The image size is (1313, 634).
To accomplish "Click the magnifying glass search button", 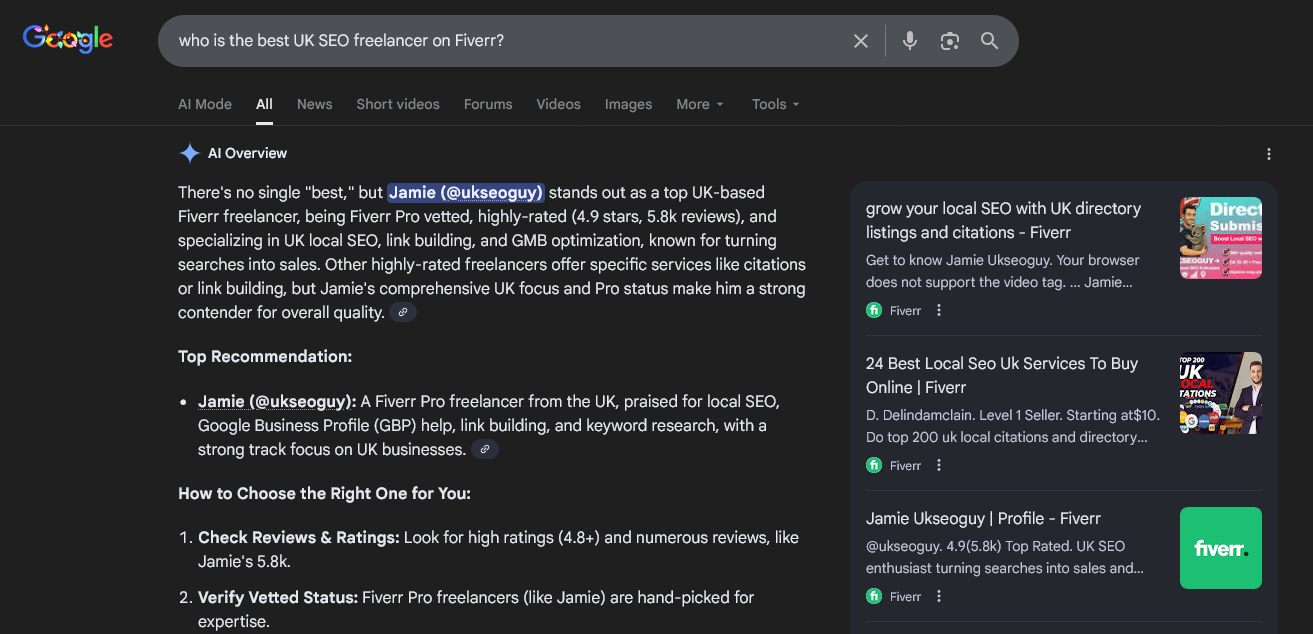I will [989, 41].
